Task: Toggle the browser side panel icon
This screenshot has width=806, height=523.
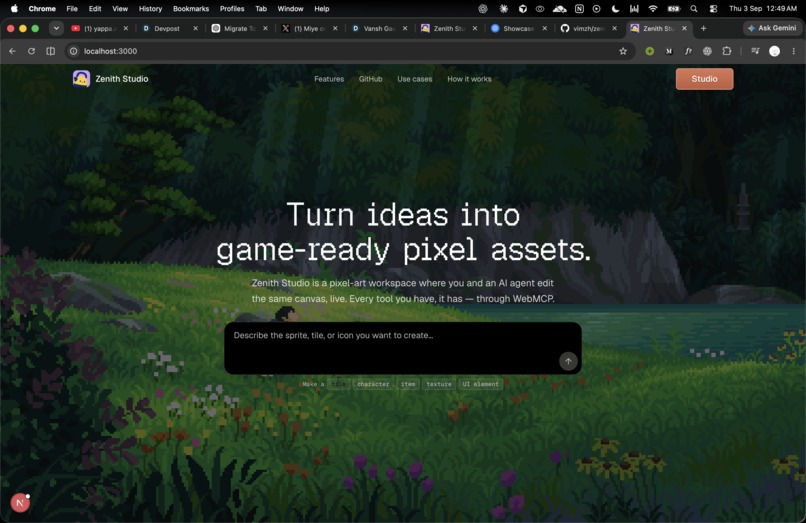Action: tap(50, 51)
